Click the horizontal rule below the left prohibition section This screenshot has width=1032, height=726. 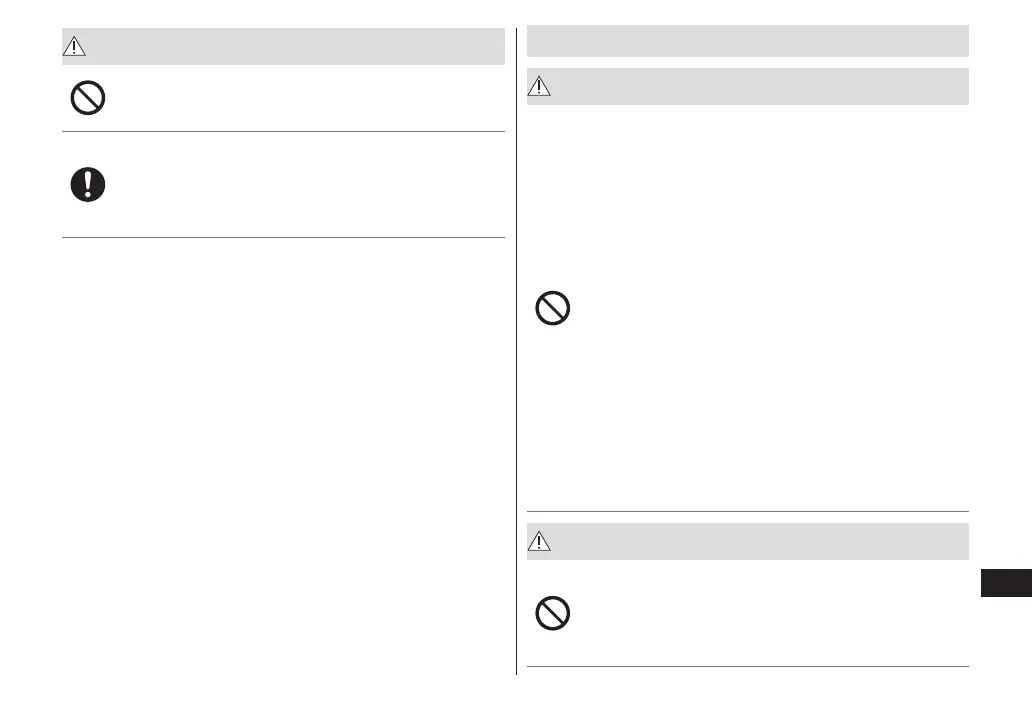tap(283, 131)
